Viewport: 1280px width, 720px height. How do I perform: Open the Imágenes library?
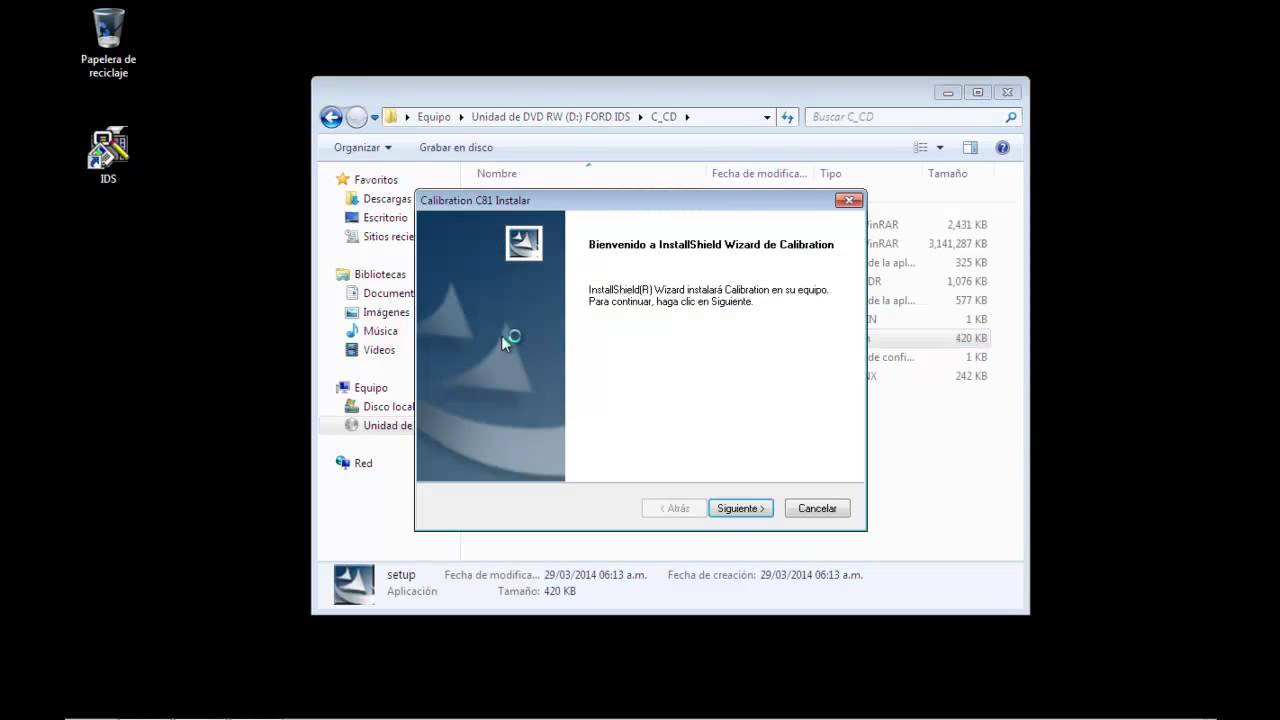tap(386, 312)
